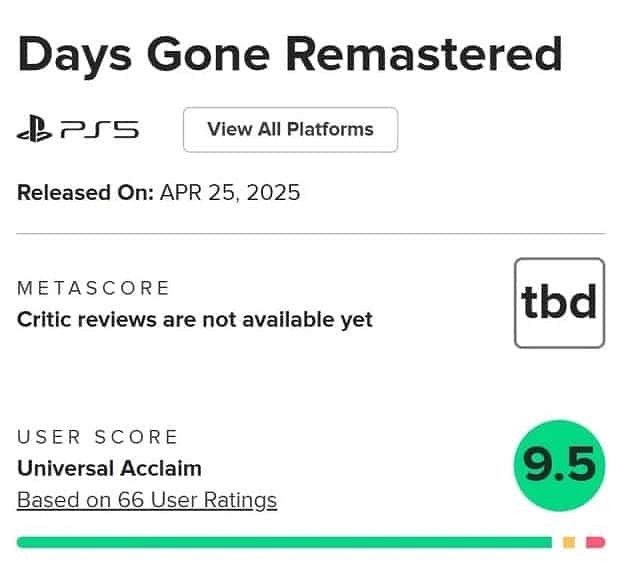640x569 pixels.
Task: Click the METASCORE heading
Action: click(x=94, y=289)
